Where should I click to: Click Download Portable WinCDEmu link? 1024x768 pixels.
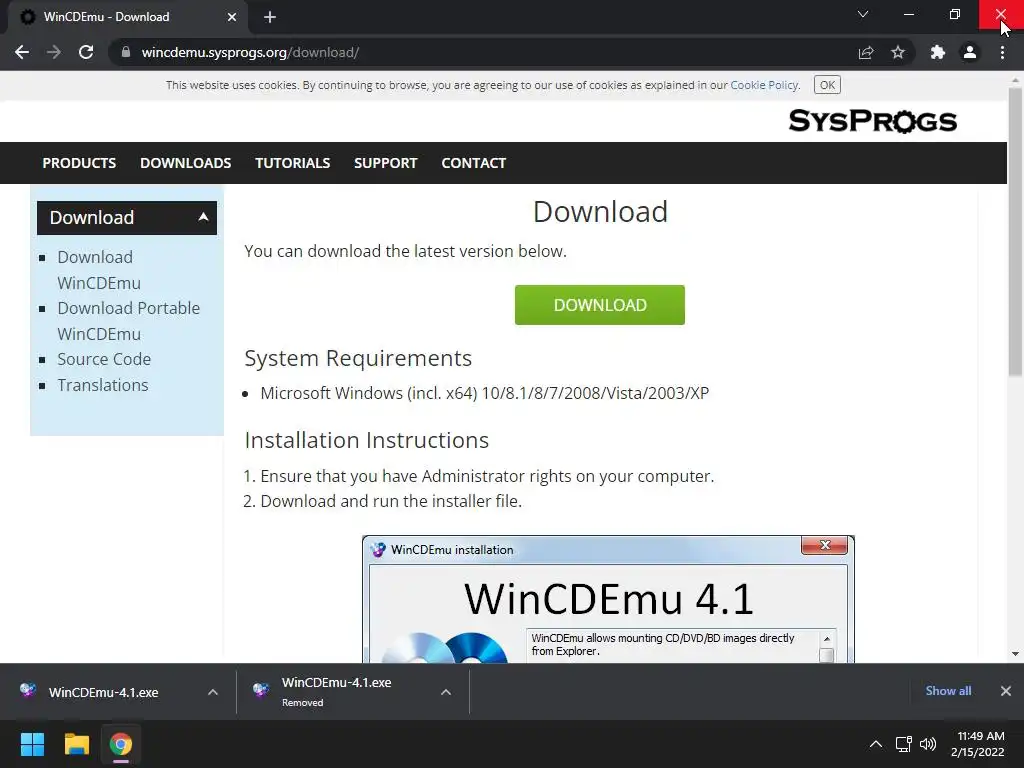click(x=129, y=321)
